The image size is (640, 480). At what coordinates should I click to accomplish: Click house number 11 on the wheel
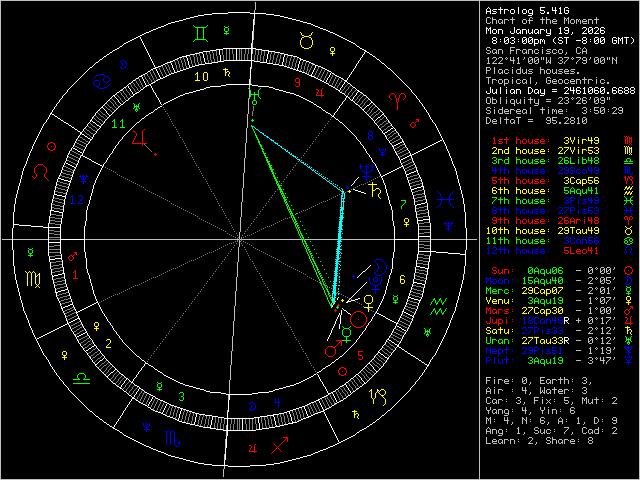118,124
